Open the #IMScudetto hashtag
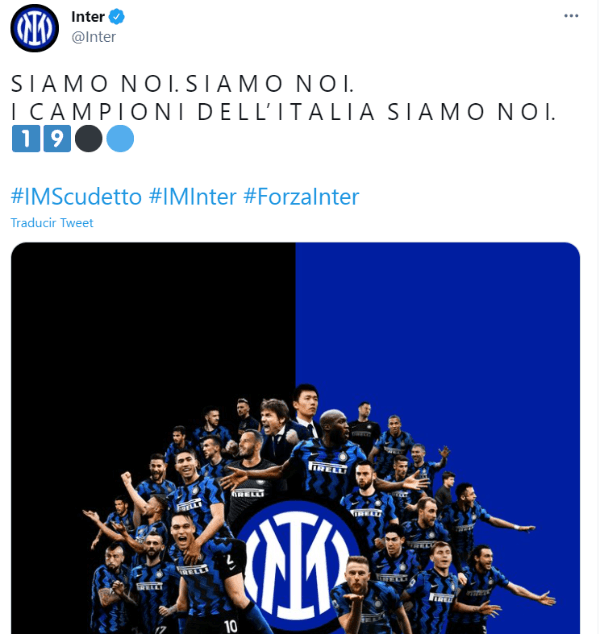Image resolution: width=600 pixels, height=634 pixels. pyautogui.click(x=76, y=196)
